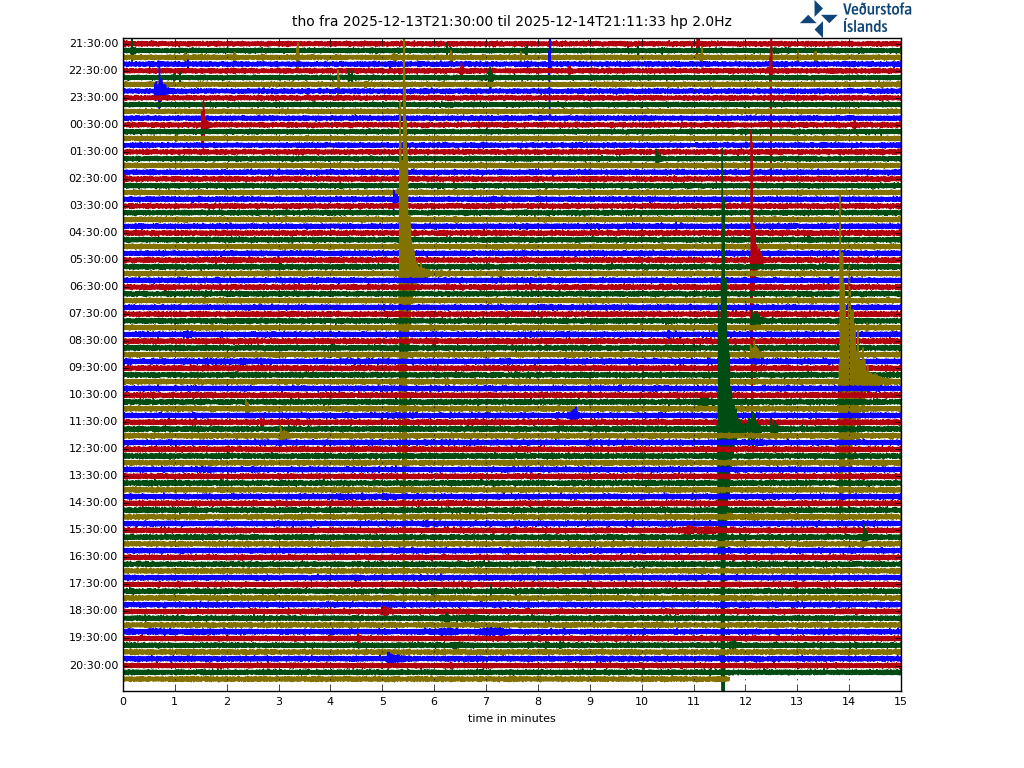Viewport: 1024px width, 768px height.
Task: Click the Veðurstofa Íslands logo text
Action: coord(876,18)
